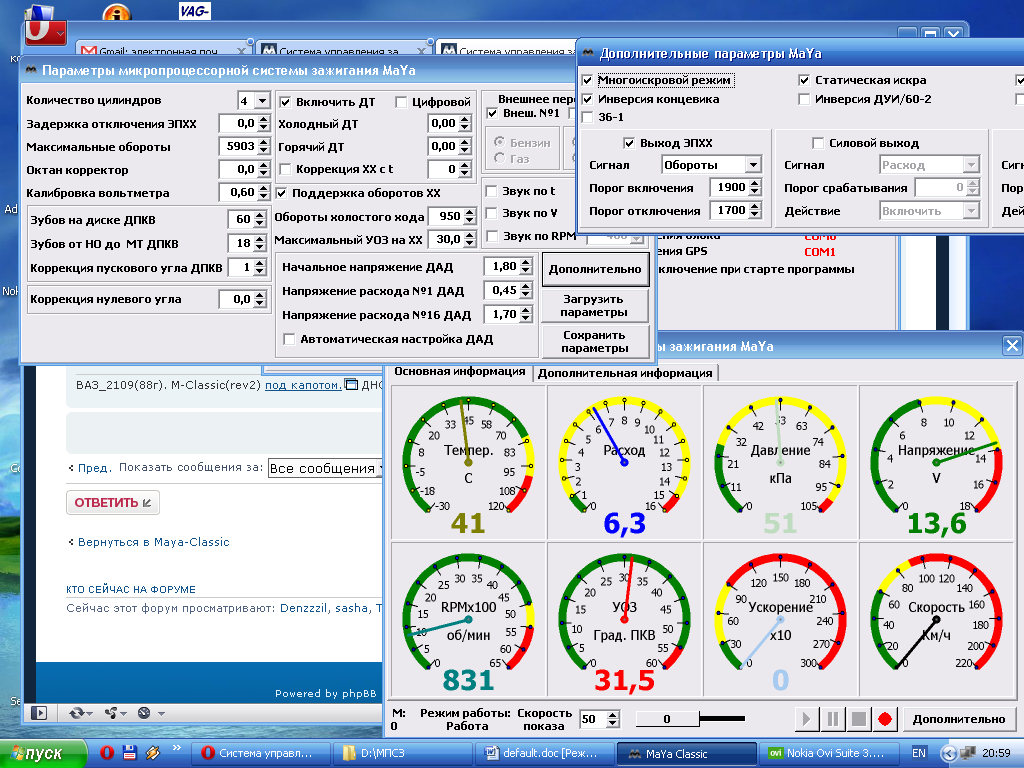The width and height of the screenshot is (1024, 768).
Task: Open Opera Turbo speedometer icon in status bar
Action: pos(144,713)
